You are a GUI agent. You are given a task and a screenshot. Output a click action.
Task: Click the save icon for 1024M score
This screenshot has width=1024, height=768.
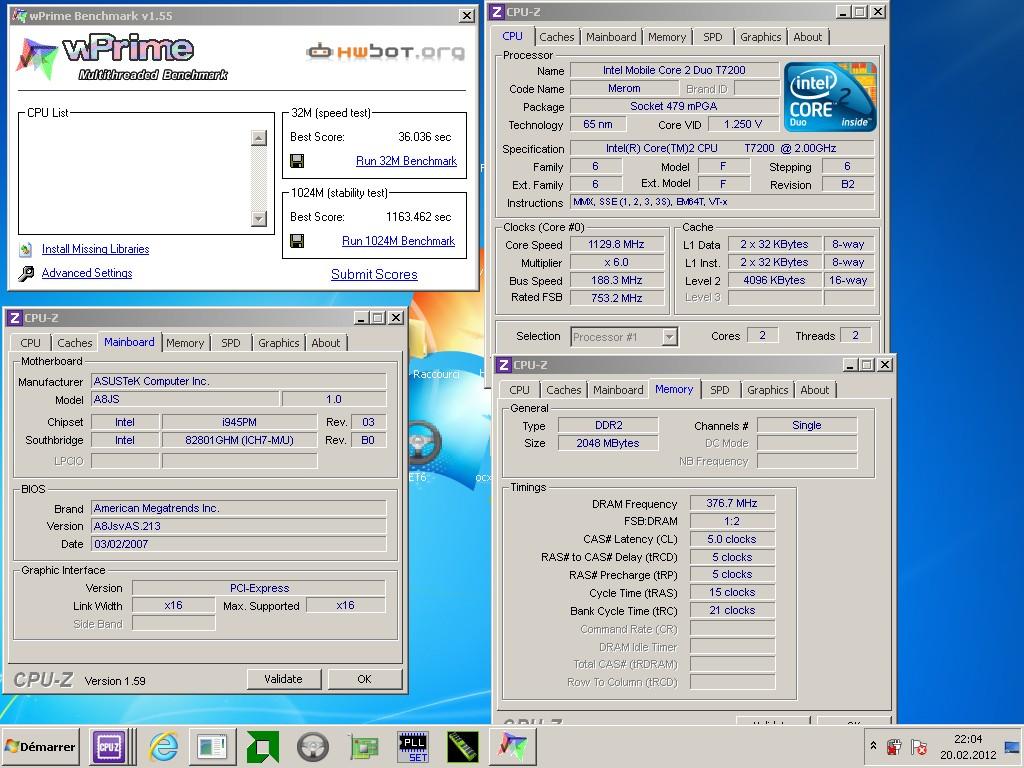(x=296, y=241)
